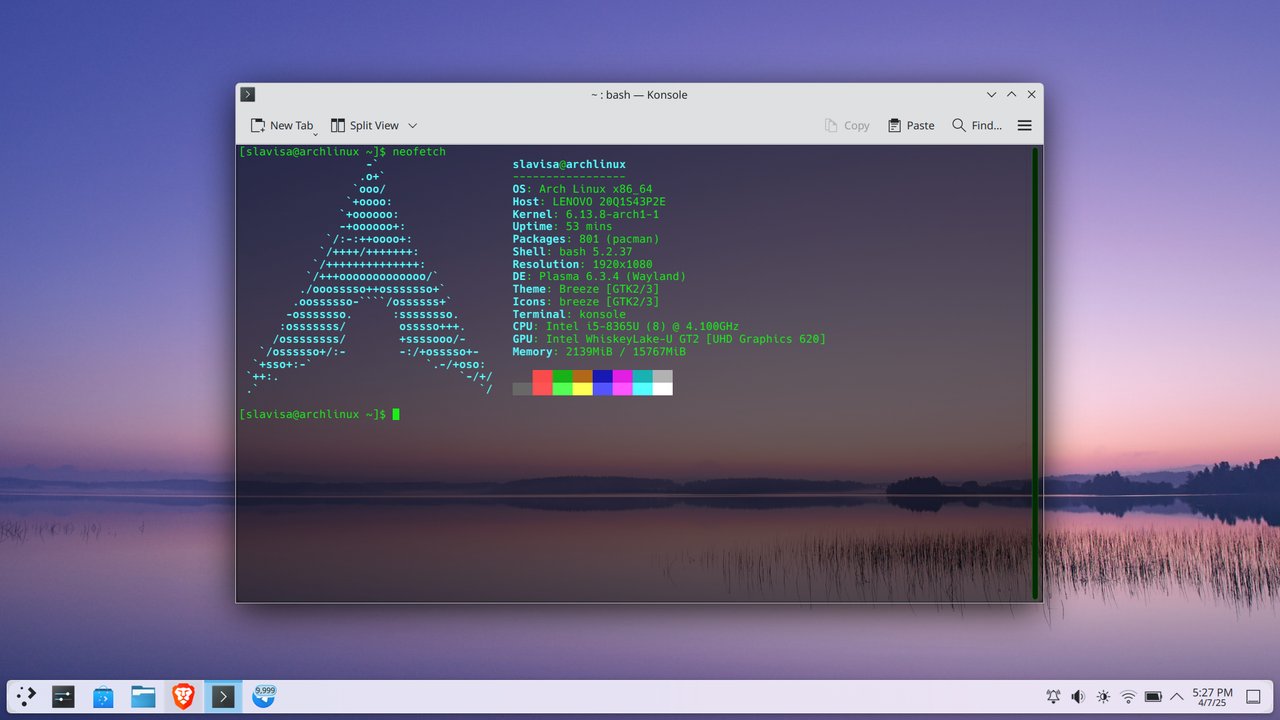Click the 'DE: Plasma 6.3.4 (Wayland)' line
The image size is (1280, 720).
[x=599, y=277]
